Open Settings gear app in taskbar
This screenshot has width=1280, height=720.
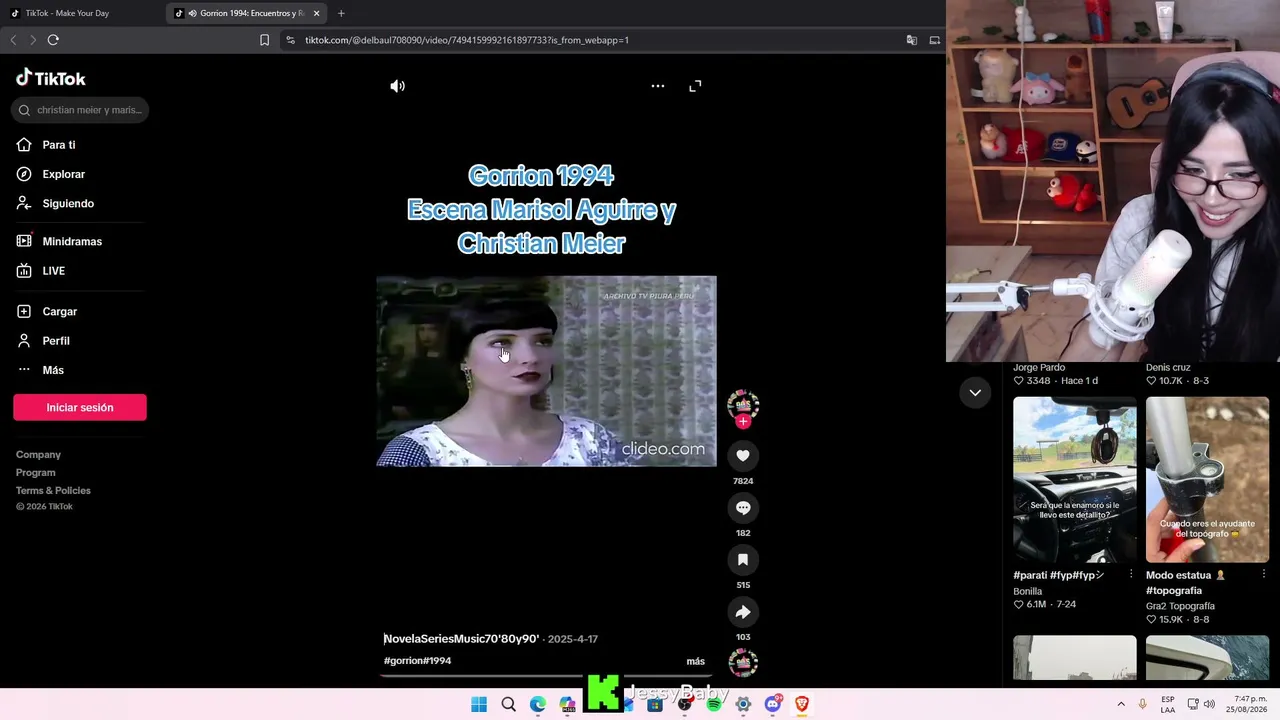pos(743,705)
